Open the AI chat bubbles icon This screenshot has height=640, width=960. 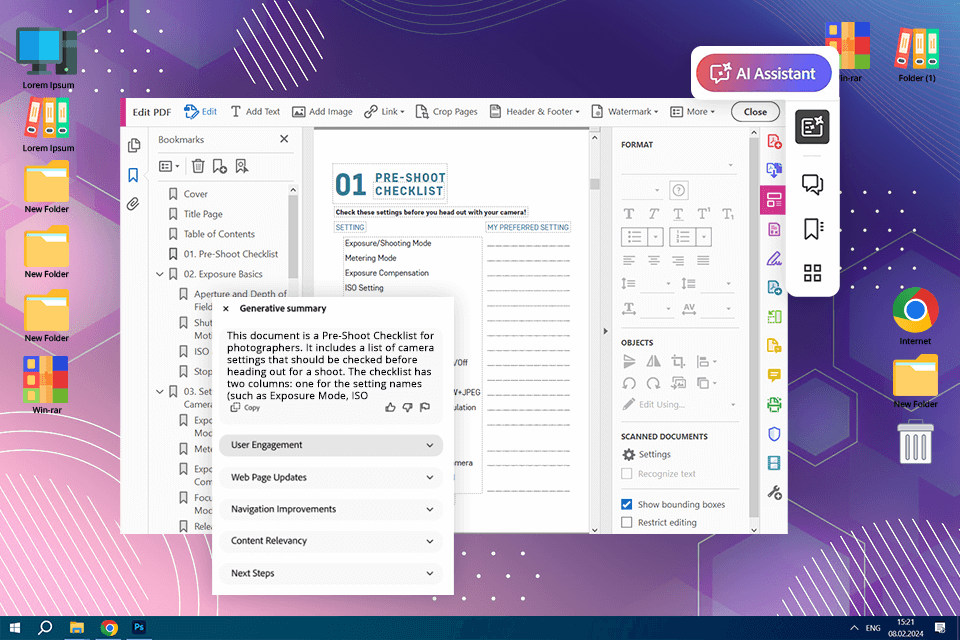(812, 184)
